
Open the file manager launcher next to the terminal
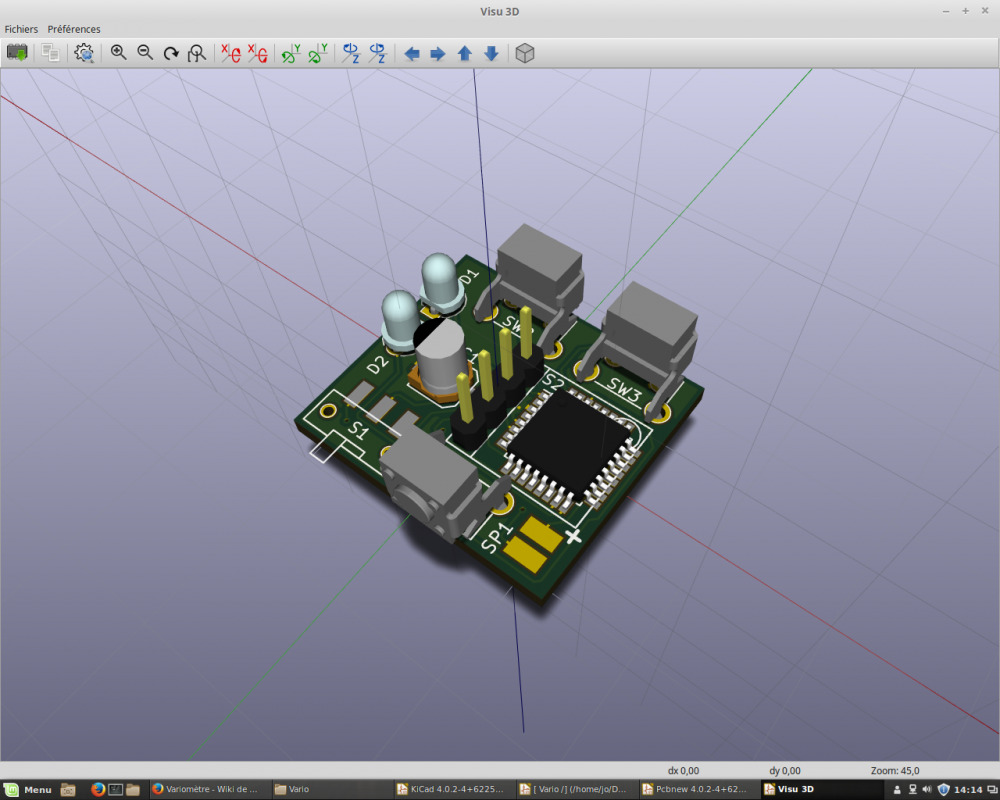point(133,789)
